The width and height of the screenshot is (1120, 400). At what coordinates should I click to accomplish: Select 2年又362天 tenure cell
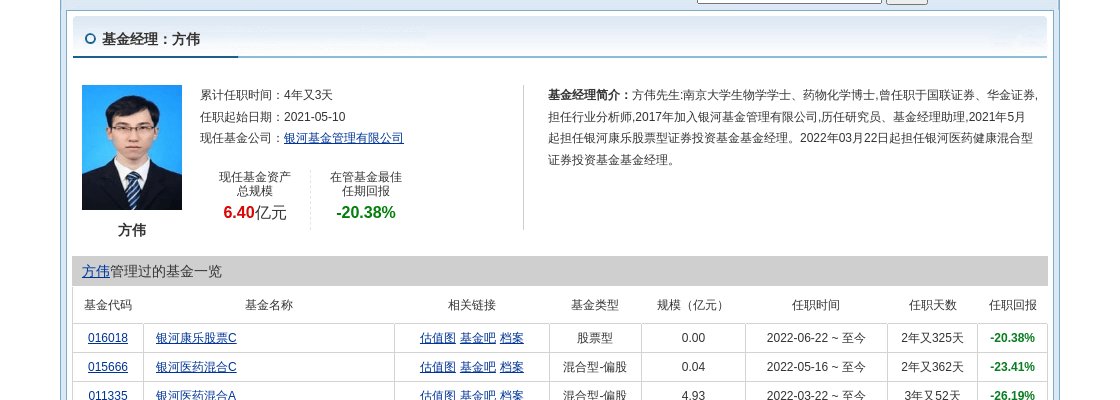coord(933,367)
